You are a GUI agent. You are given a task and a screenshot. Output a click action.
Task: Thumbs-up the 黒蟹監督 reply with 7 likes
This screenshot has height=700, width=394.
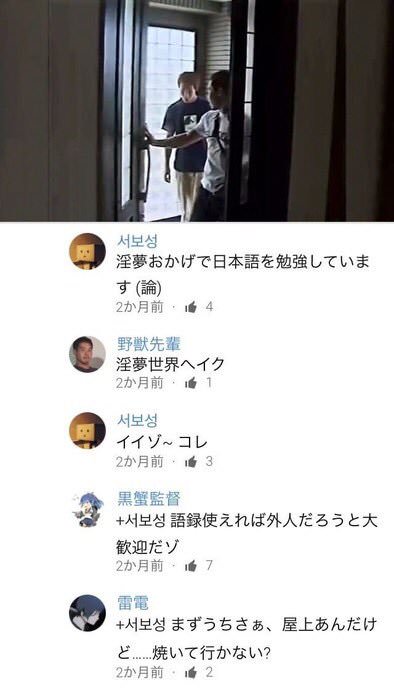[191, 566]
